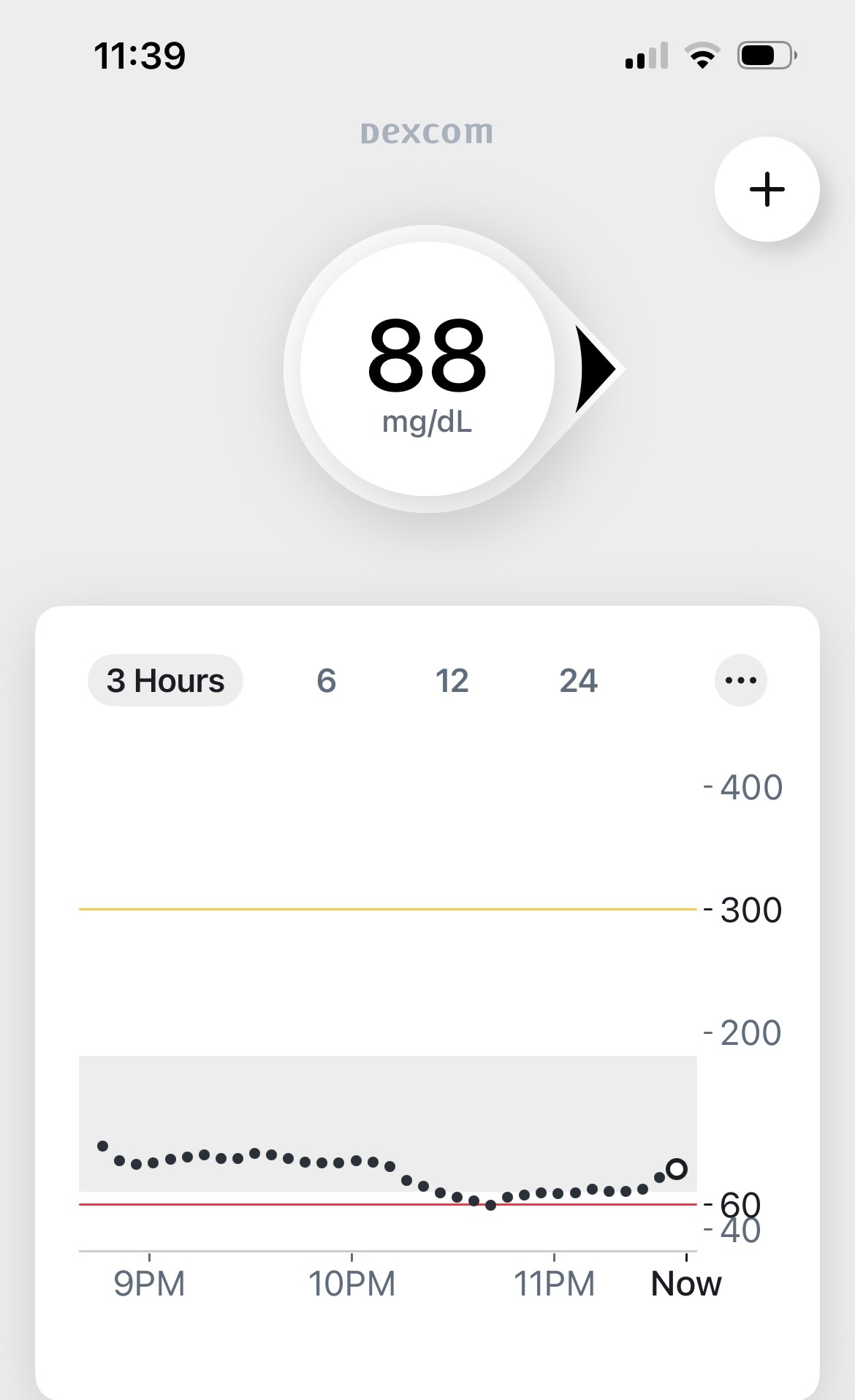
Task: Switch graph to 12 hour view
Action: click(x=452, y=680)
